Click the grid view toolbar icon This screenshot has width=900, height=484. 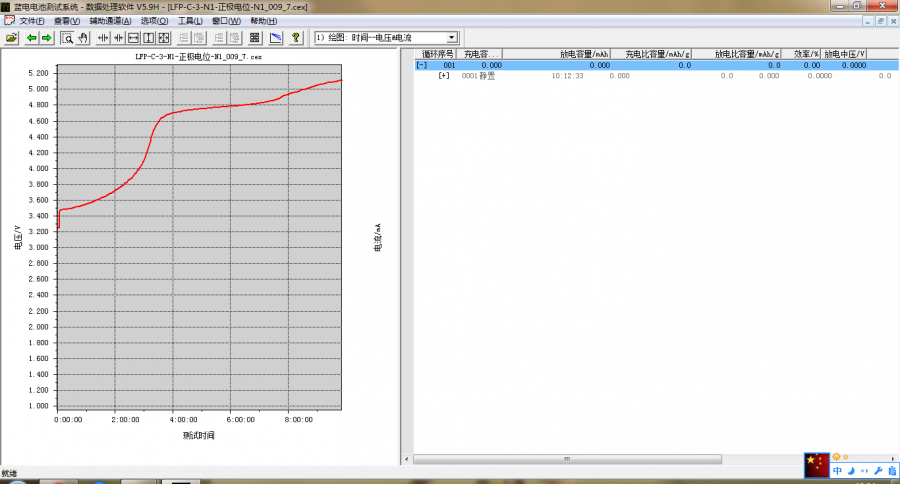click(x=255, y=38)
